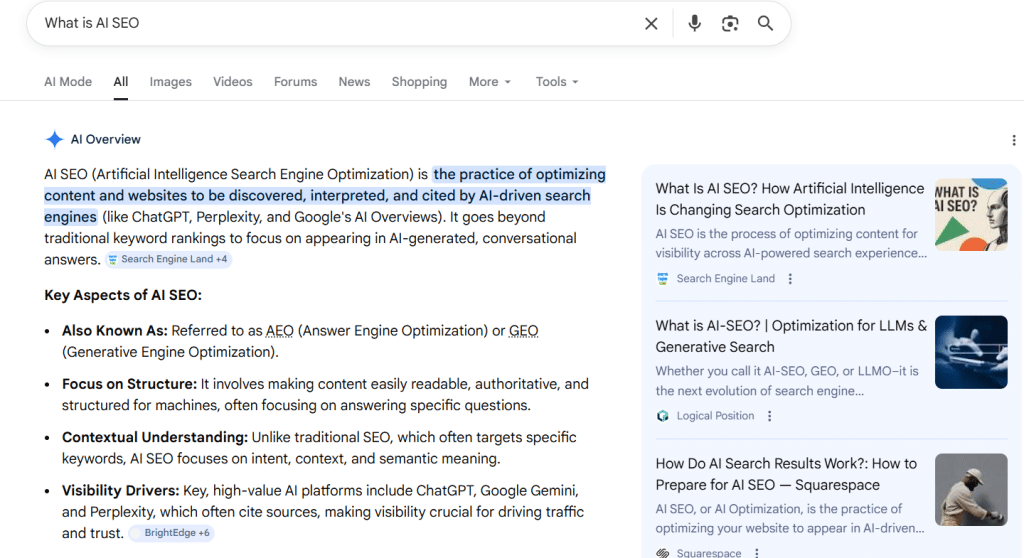Switch to AI Mode tab
This screenshot has height=558, width=1024.
pos(68,82)
